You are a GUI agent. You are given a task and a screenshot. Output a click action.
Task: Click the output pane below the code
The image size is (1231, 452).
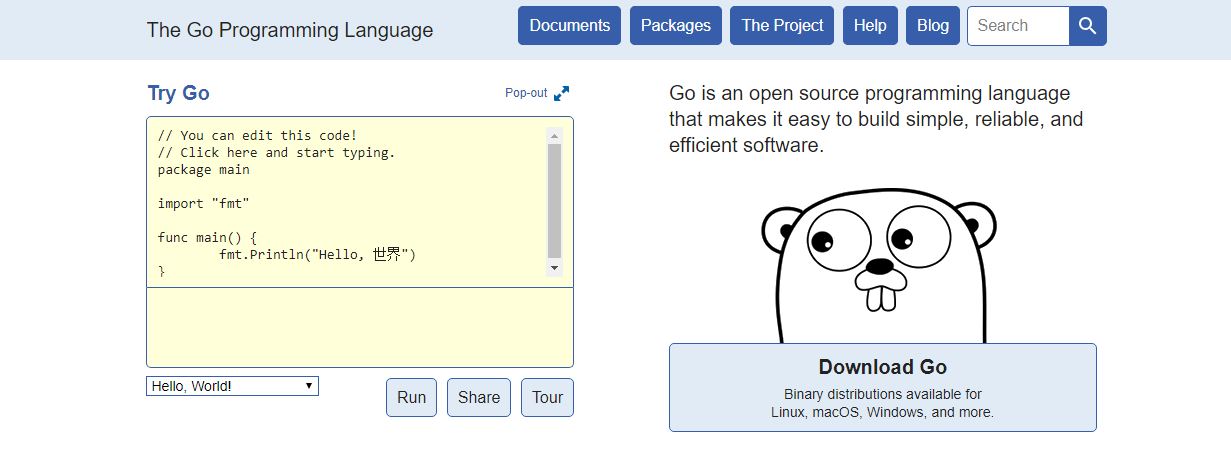(360, 327)
